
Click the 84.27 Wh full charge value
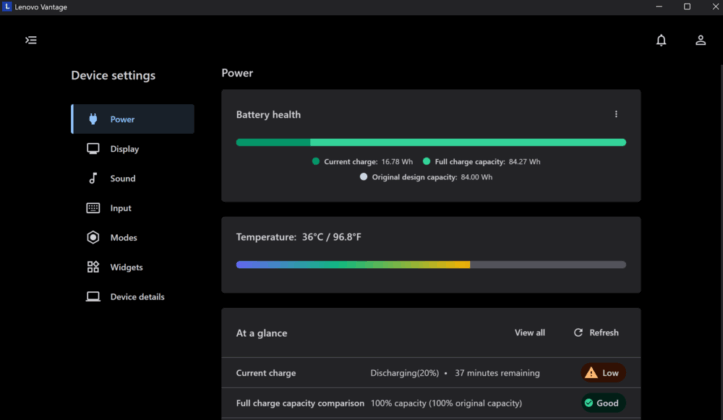pyautogui.click(x=525, y=162)
